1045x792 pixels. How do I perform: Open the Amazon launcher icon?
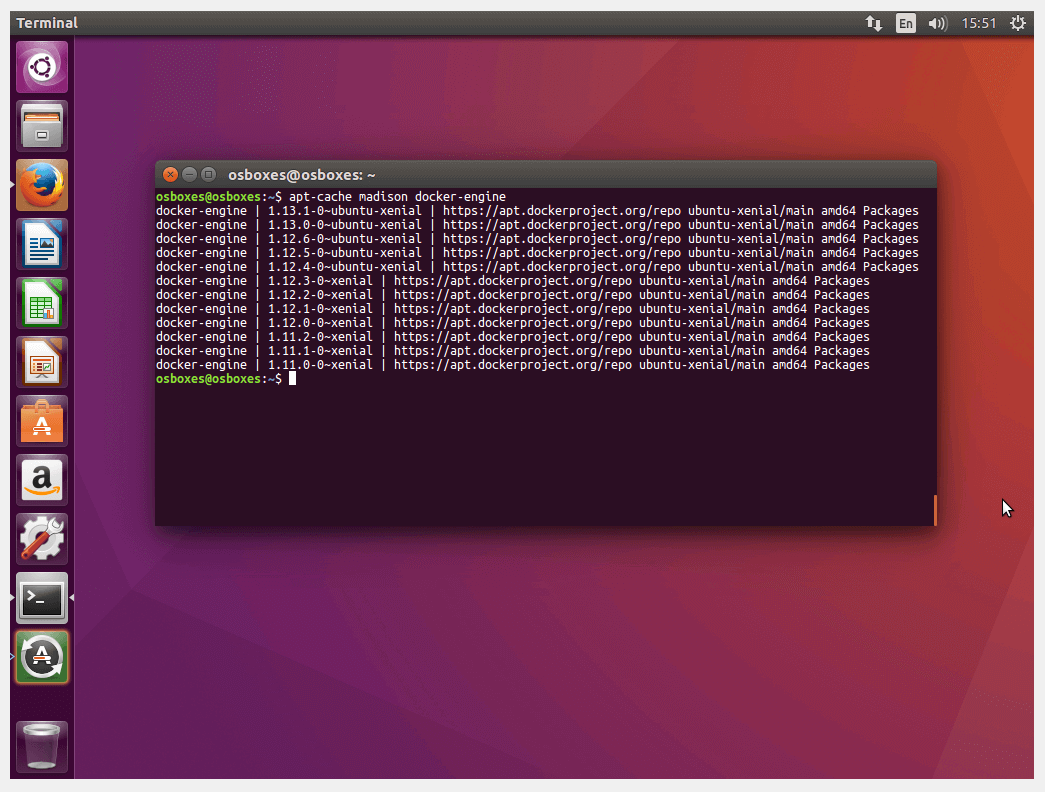pyautogui.click(x=42, y=481)
